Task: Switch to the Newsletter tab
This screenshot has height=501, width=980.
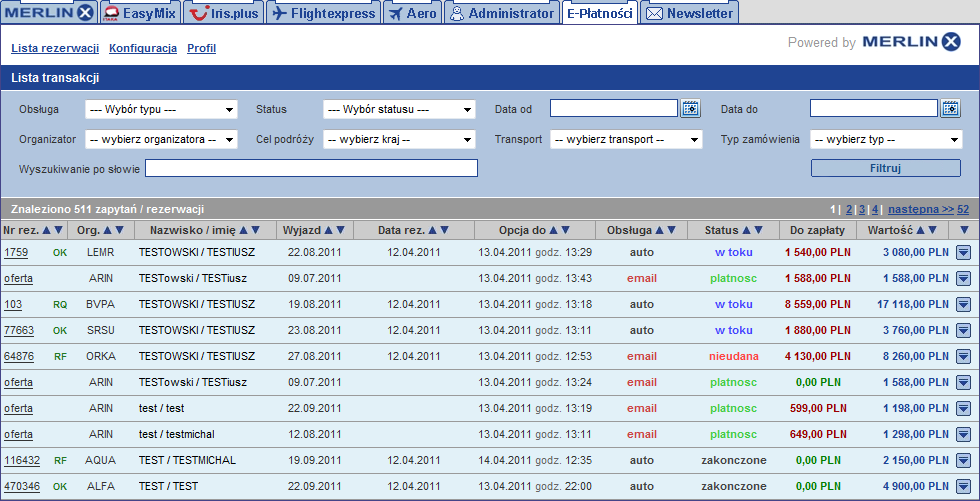Action: click(x=689, y=12)
